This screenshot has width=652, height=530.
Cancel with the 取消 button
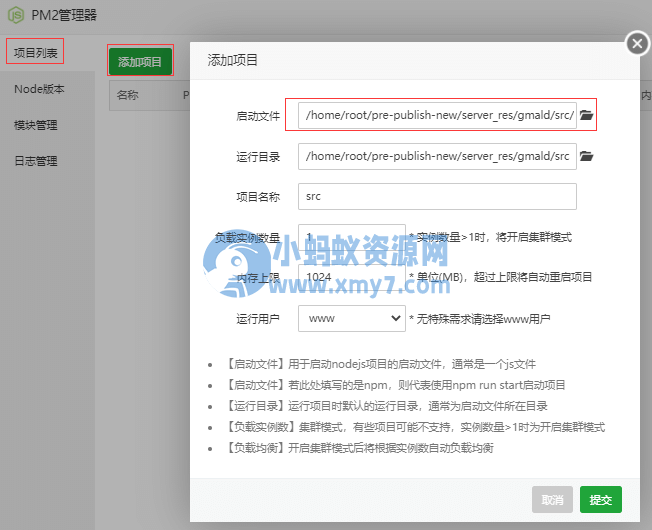click(x=552, y=499)
